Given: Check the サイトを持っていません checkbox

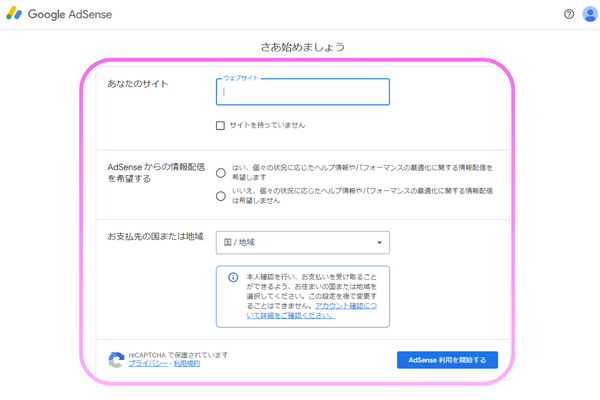Looking at the screenshot, I should (x=220, y=126).
